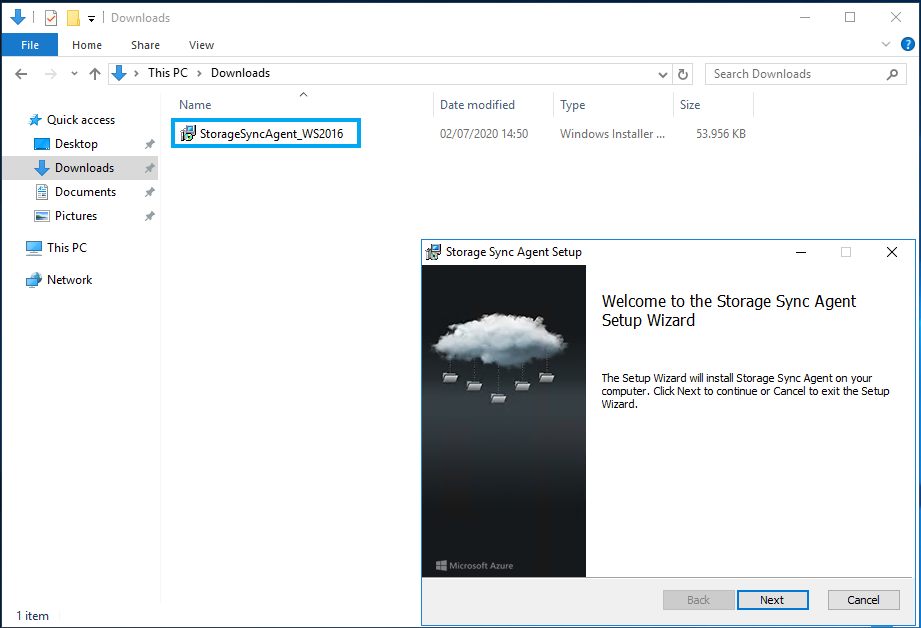This screenshot has height=628, width=921.
Task: Click the Properties quick access toolbar icon
Action: [51, 18]
